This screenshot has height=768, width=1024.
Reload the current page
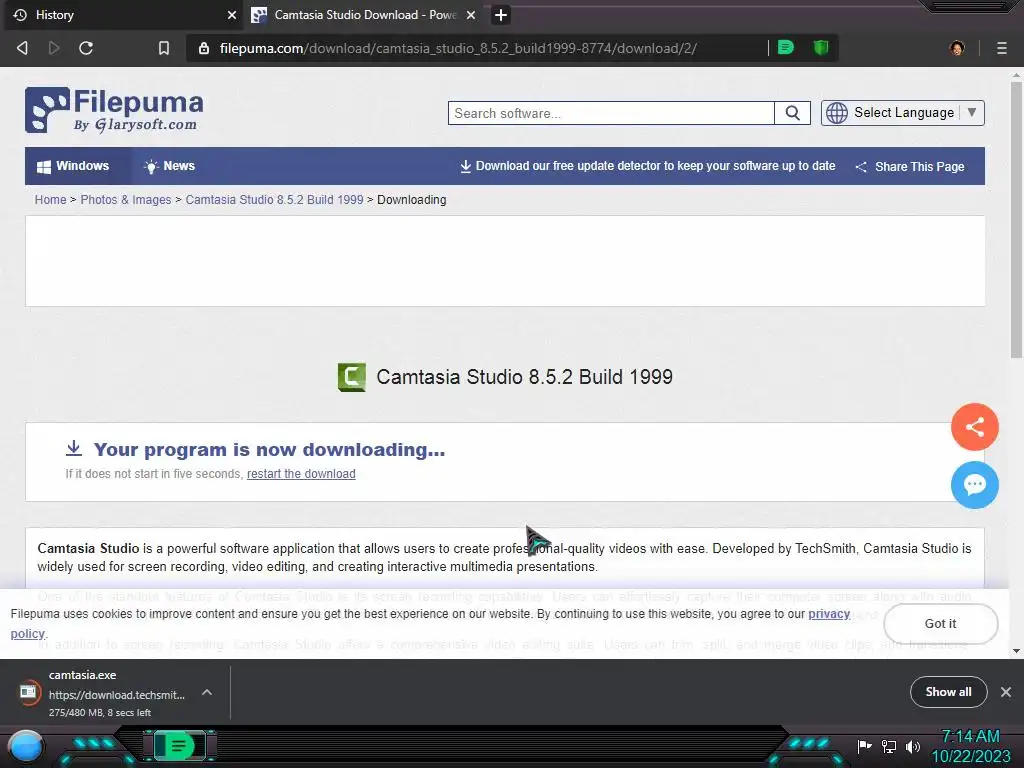pos(86,48)
